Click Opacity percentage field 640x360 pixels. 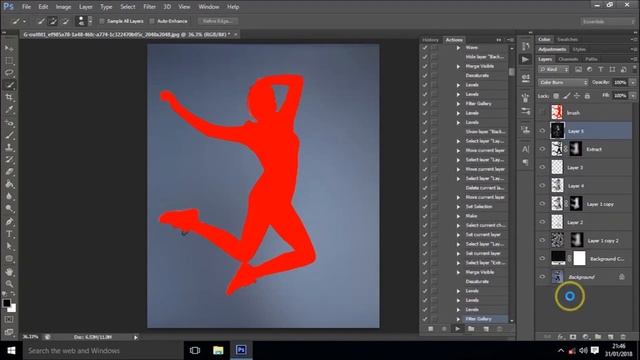(620, 82)
